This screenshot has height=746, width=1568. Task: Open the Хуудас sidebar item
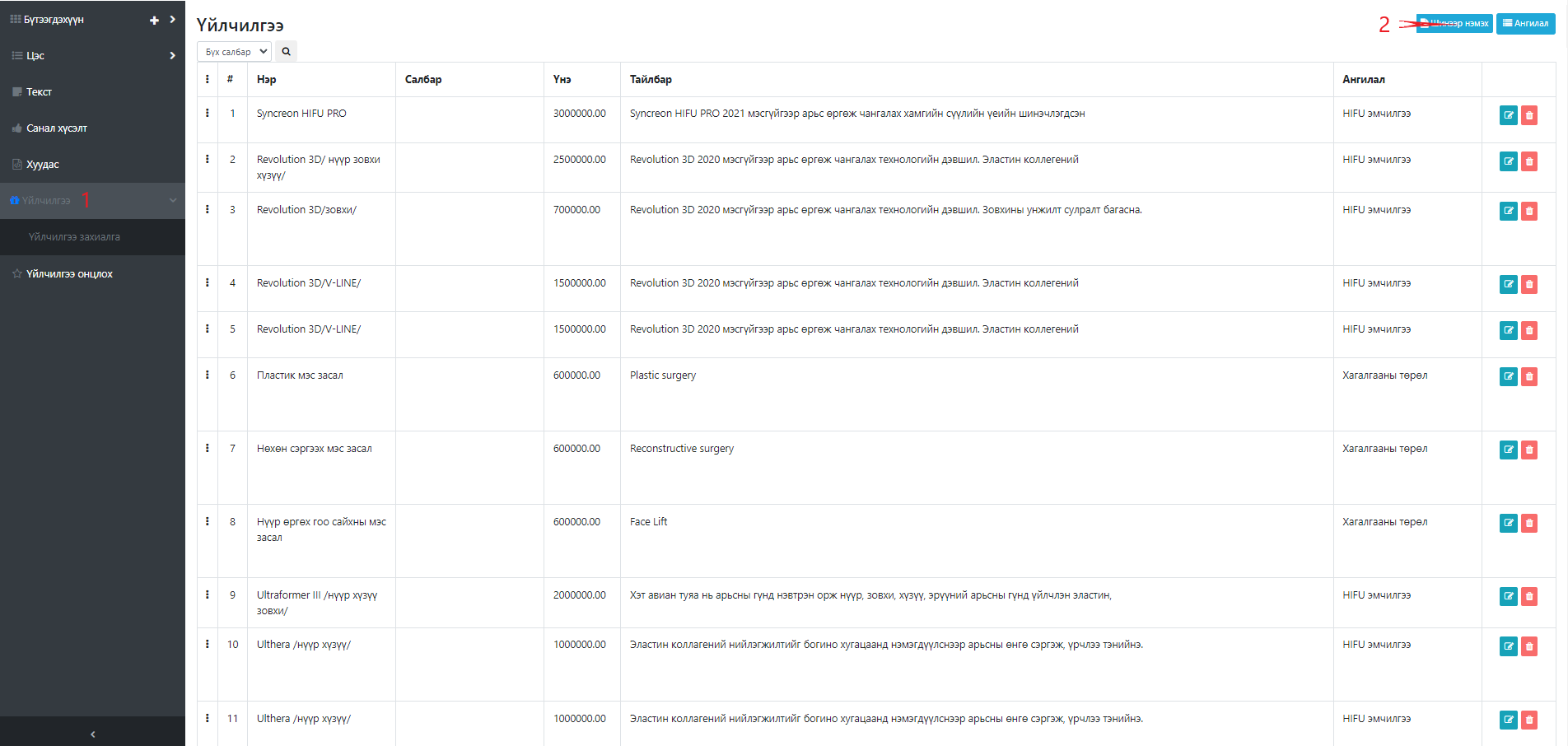[42, 165]
